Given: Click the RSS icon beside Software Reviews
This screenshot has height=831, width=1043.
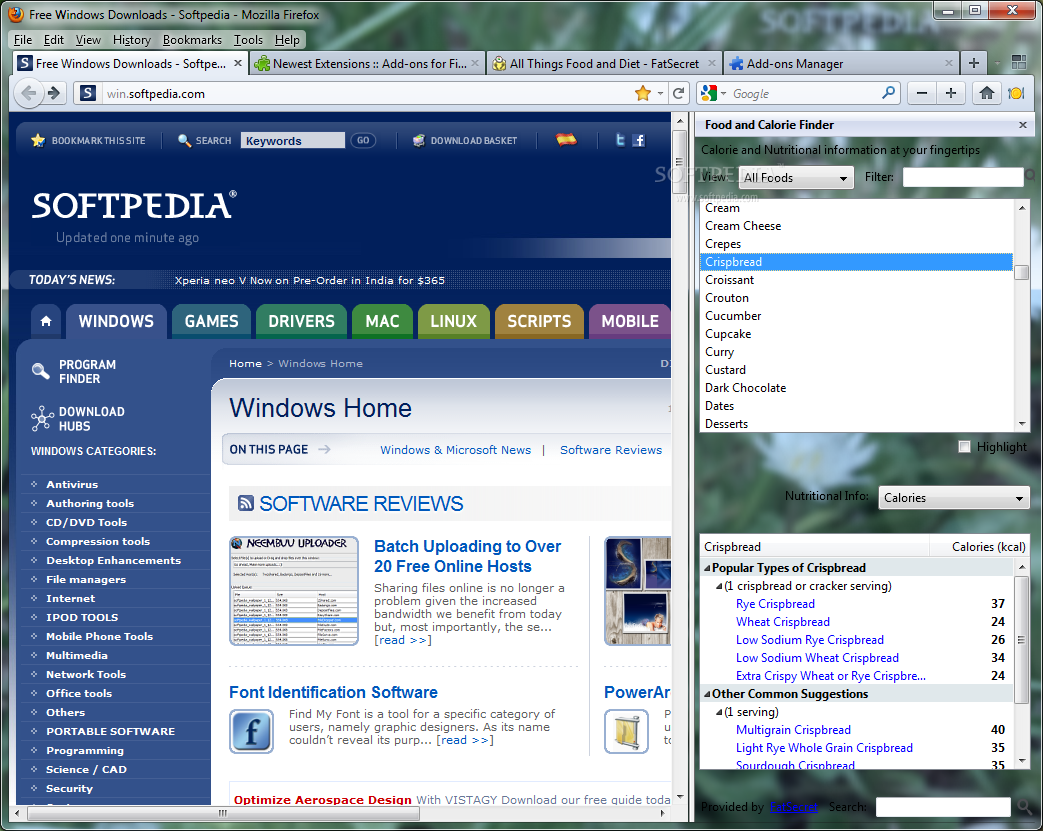Looking at the screenshot, I should click(x=245, y=504).
